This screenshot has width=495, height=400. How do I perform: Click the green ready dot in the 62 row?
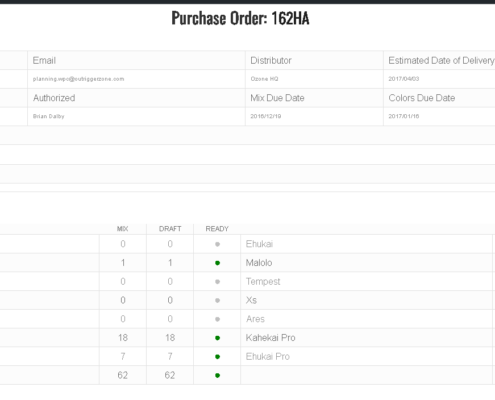pos(217,375)
